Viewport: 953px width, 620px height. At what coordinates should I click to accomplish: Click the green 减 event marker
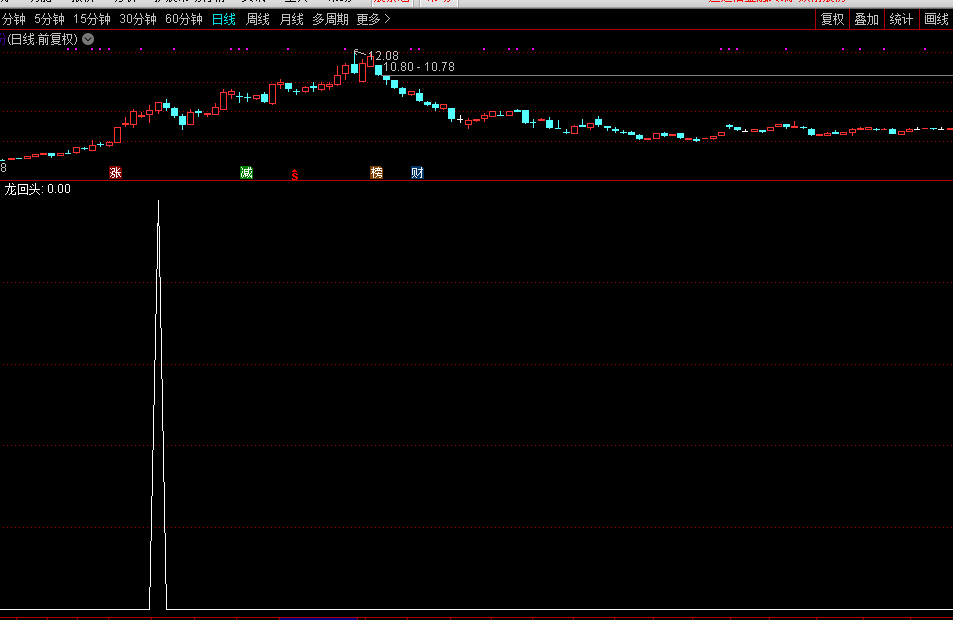tap(246, 173)
